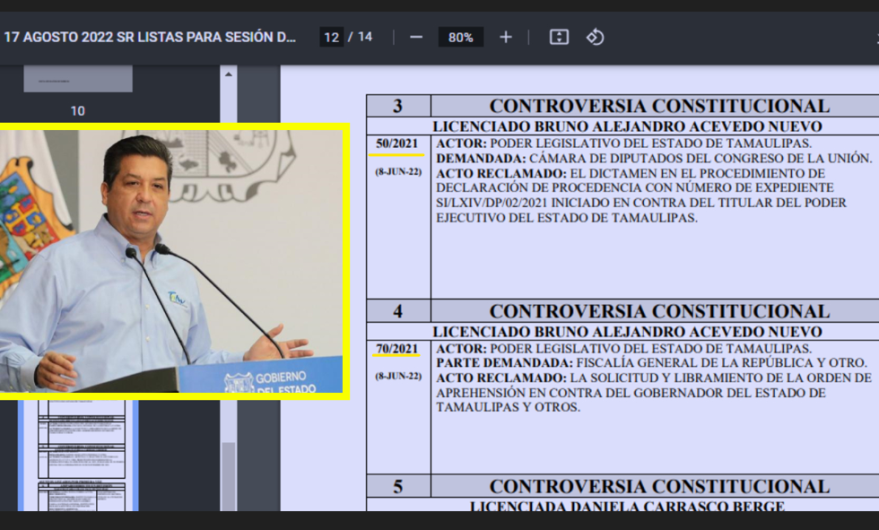
Task: Click the item 4 'CONTROVERSIA CONSTITUCIONAL' heading
Action: coord(658,311)
